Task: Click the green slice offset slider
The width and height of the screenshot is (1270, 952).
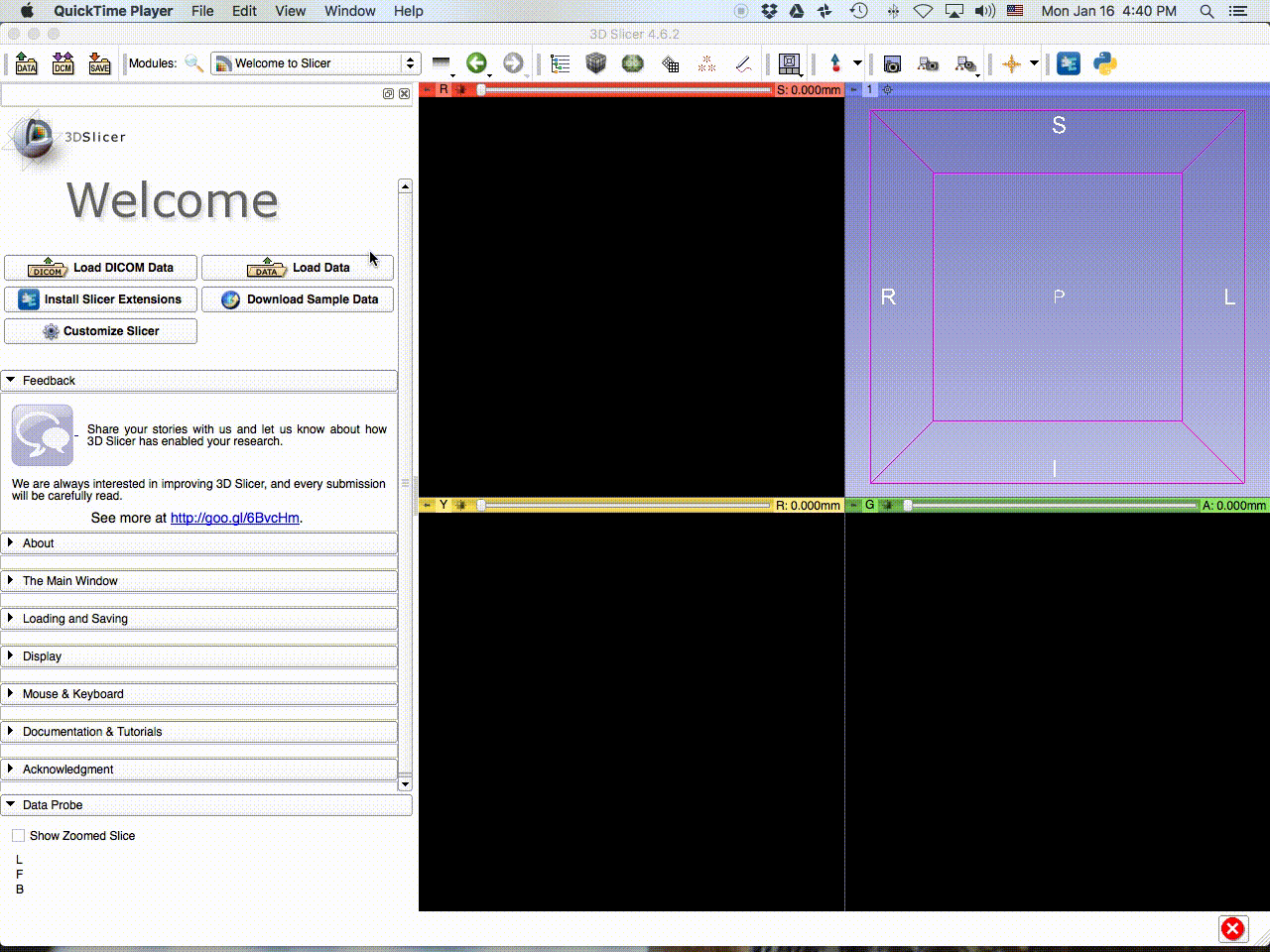Action: click(x=1050, y=505)
